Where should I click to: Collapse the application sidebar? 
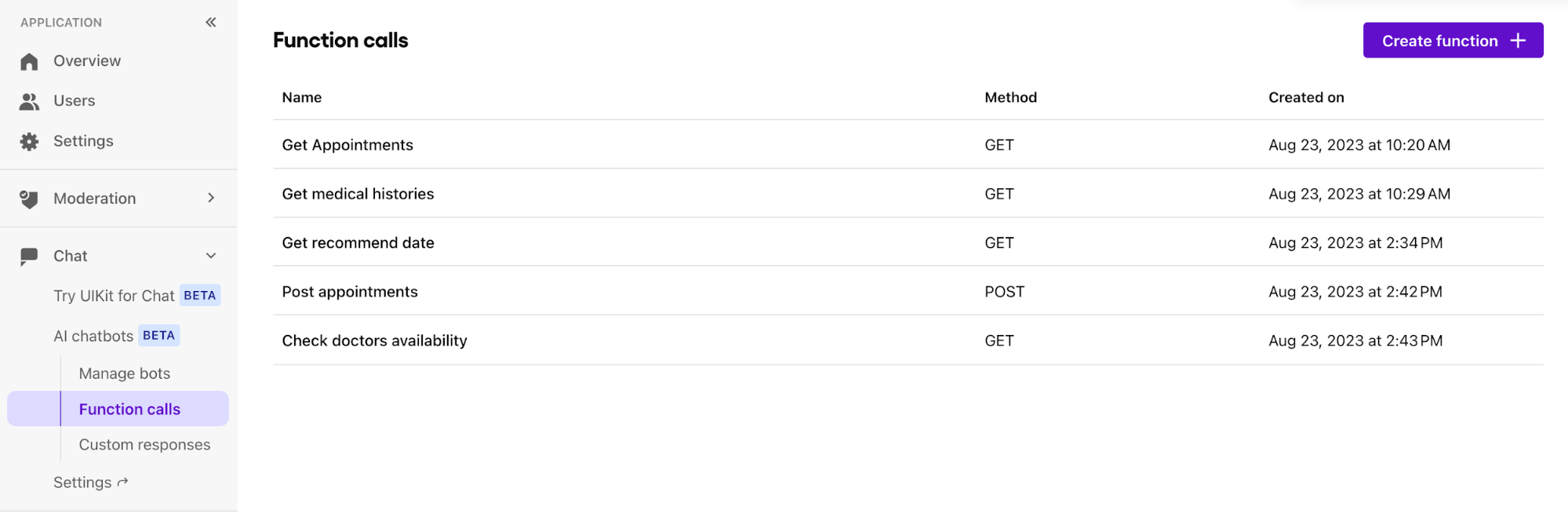point(210,22)
